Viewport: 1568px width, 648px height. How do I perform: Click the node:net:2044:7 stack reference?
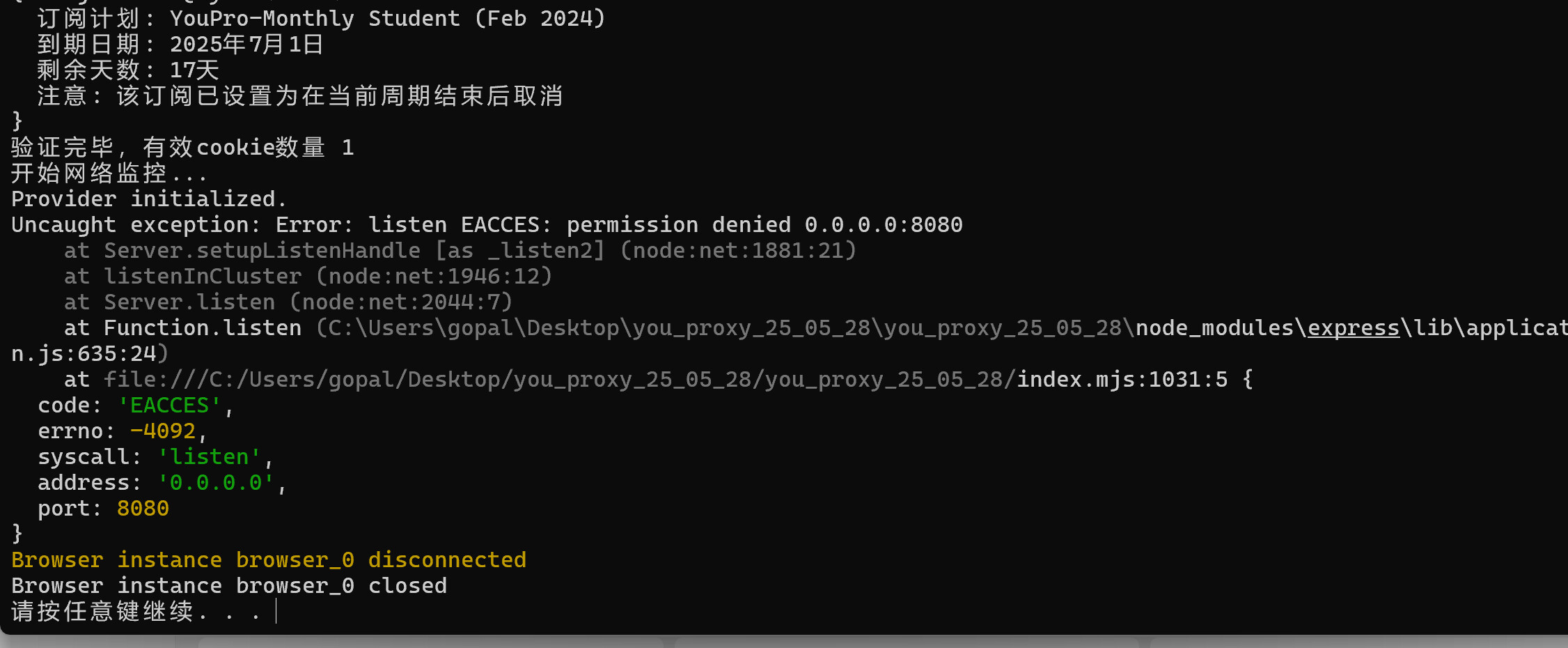[x=401, y=302]
